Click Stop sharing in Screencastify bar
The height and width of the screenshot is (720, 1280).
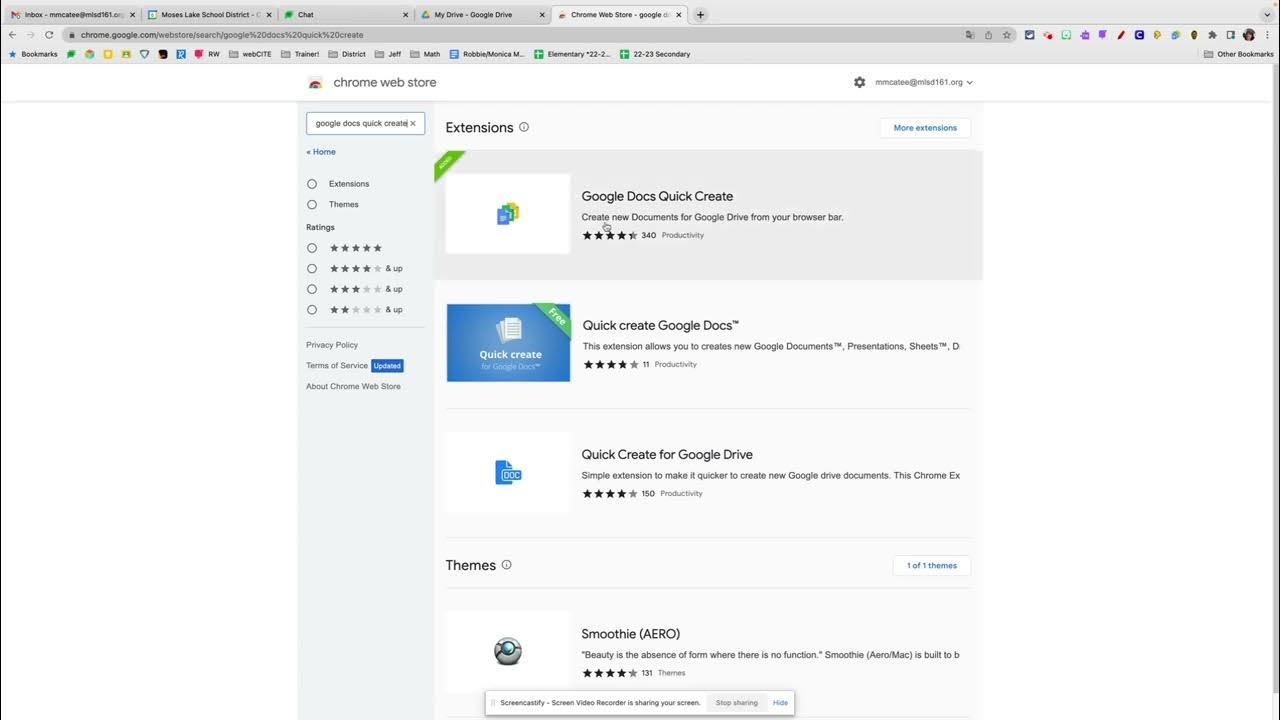737,703
